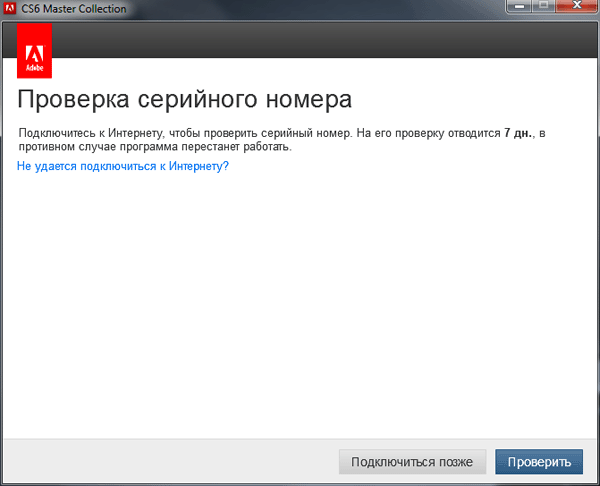The image size is (600, 486).
Task: Click the bold "7 дн." text
Action: coord(518,133)
